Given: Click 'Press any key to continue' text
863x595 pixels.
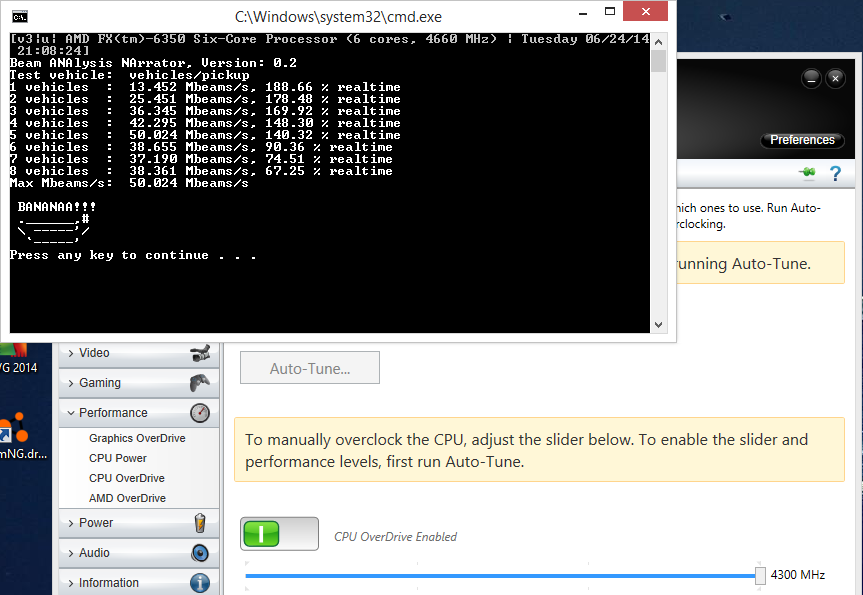Looking at the screenshot, I should tap(133, 255).
